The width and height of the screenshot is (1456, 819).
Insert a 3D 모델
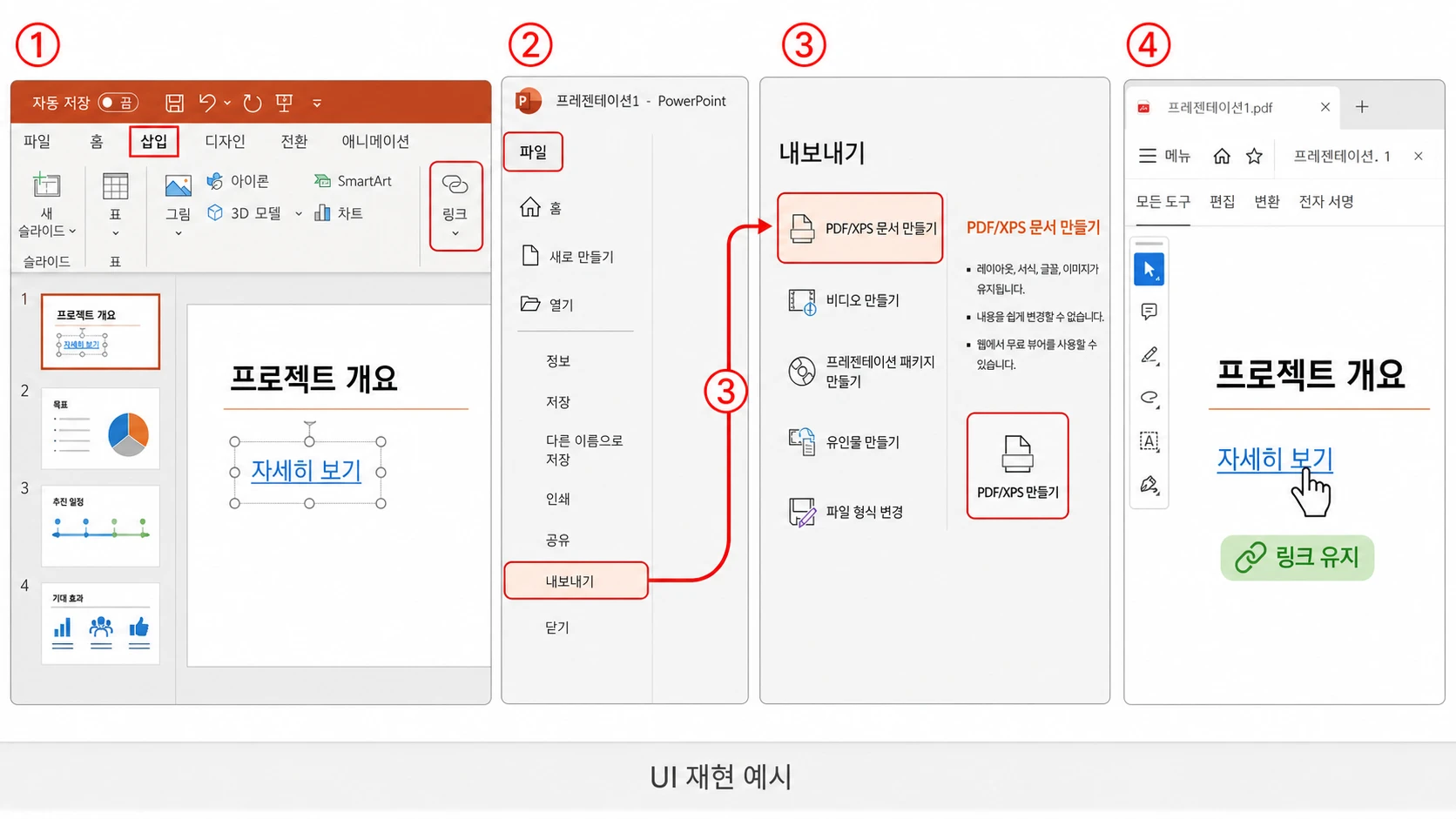point(244,213)
